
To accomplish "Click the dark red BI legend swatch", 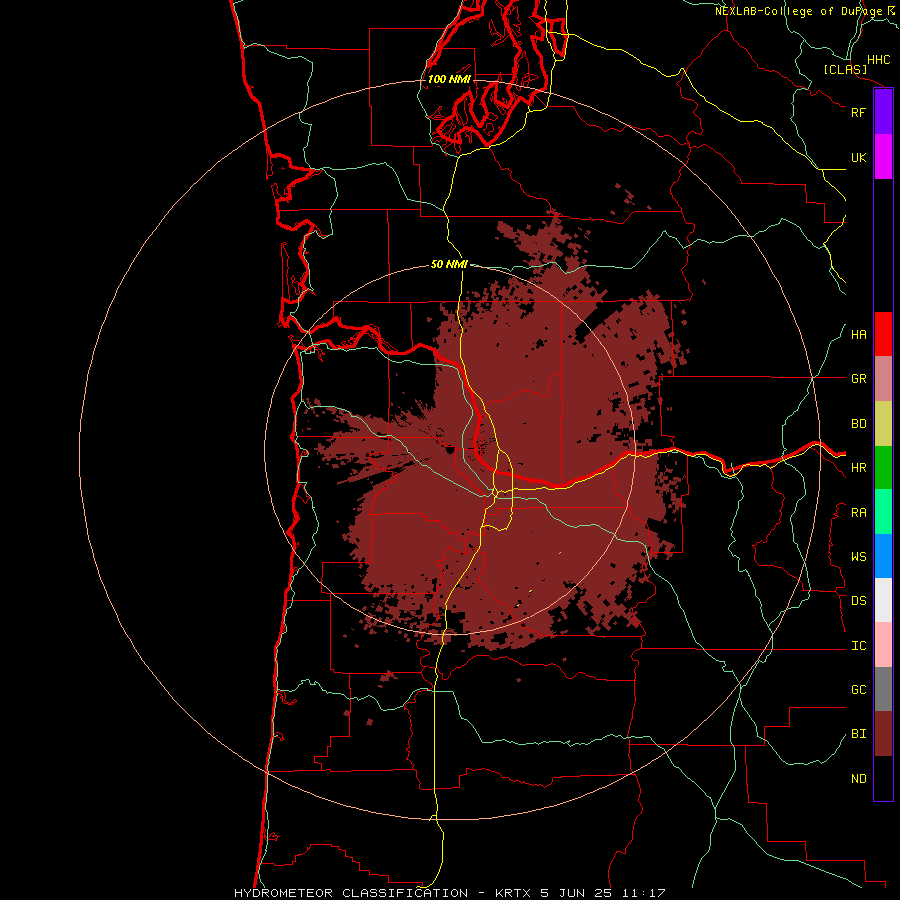I will coord(883,734).
